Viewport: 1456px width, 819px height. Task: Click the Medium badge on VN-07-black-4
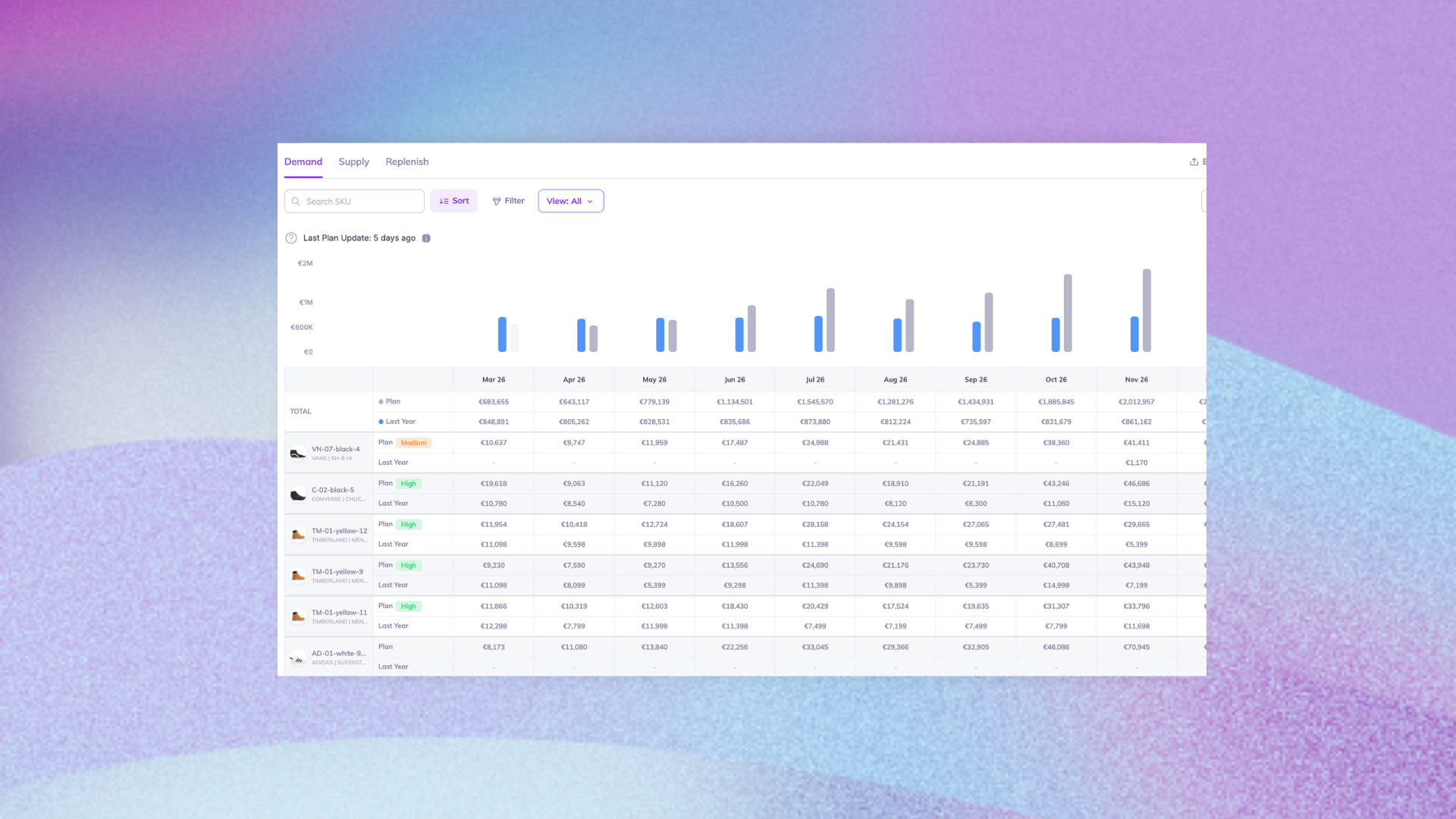click(413, 443)
